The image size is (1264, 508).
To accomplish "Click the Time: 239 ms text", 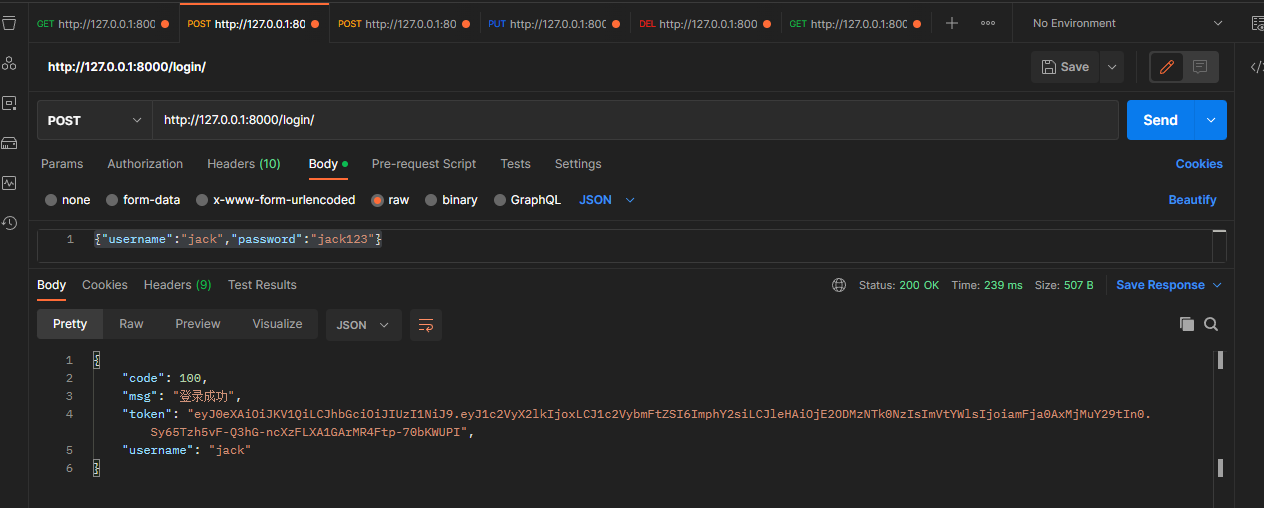I will pyautogui.click(x=987, y=285).
